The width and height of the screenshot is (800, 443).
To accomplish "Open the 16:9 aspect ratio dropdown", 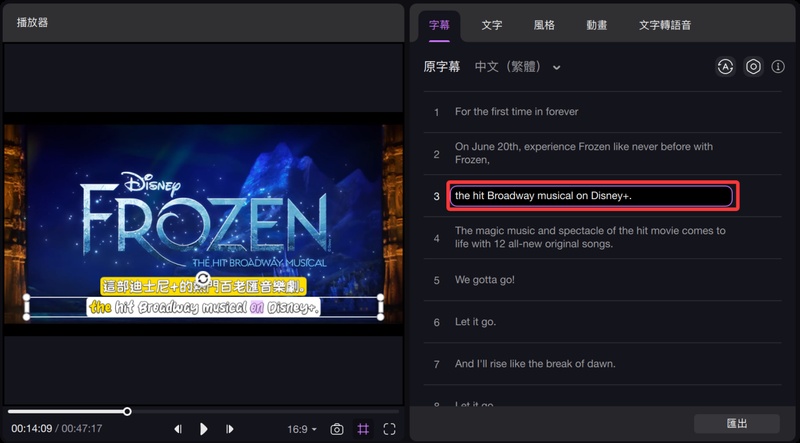I will [302, 429].
